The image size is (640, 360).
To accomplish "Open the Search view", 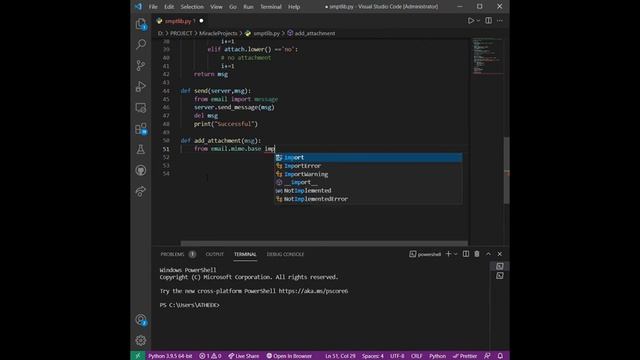I will coord(141,44).
